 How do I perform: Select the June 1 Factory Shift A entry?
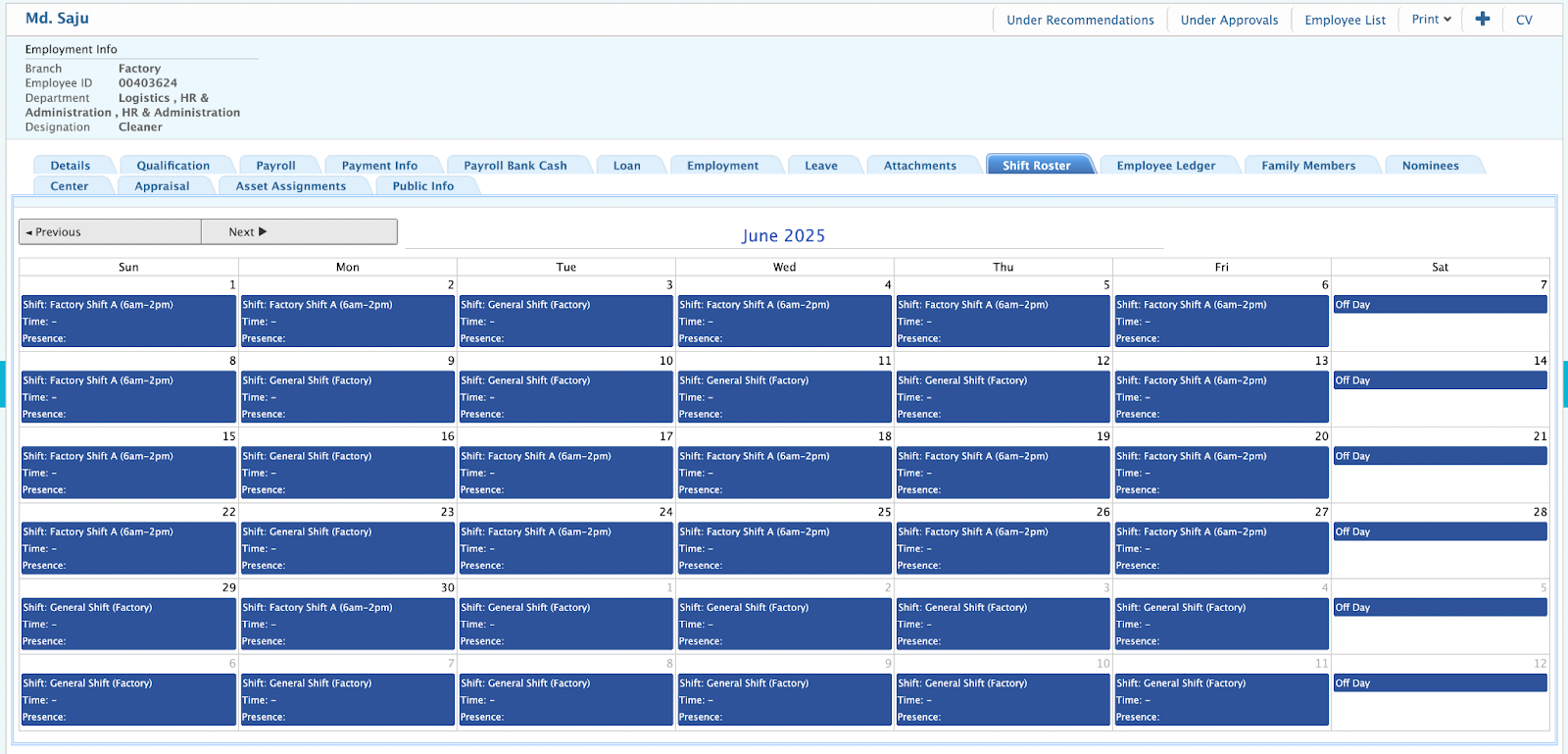point(128,321)
